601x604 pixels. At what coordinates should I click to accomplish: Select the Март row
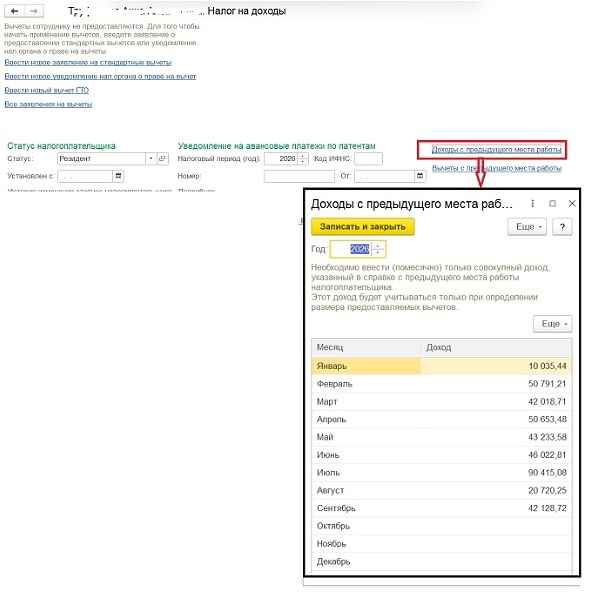point(442,402)
